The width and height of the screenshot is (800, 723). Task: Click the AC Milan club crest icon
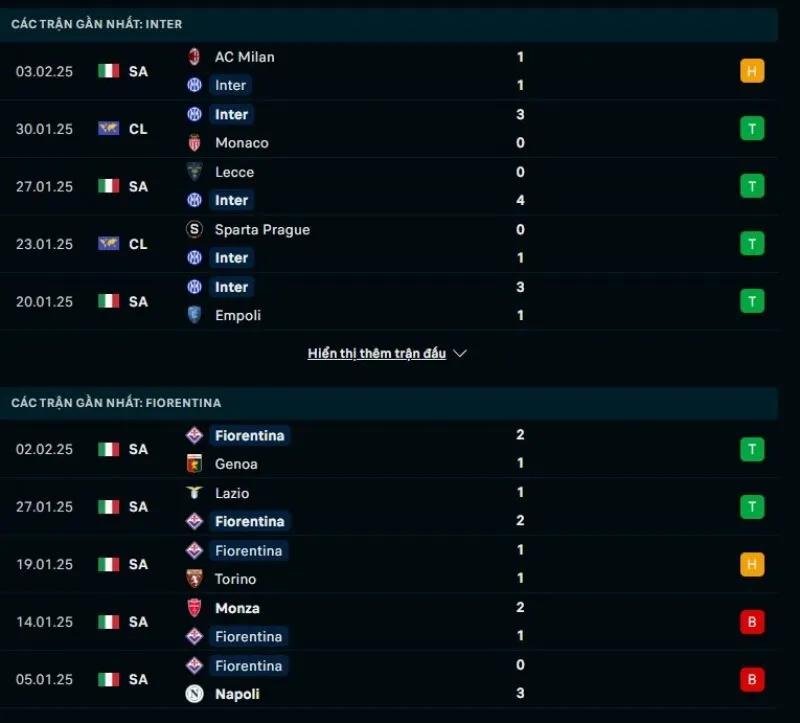coord(196,57)
